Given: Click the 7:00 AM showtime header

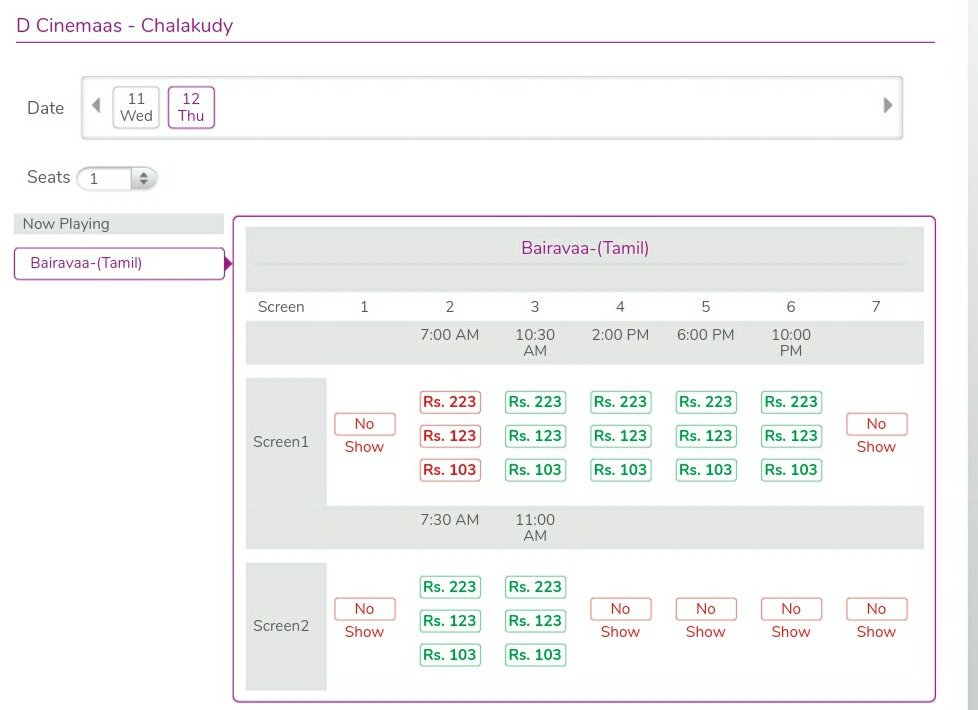Looking at the screenshot, I should pos(450,335).
